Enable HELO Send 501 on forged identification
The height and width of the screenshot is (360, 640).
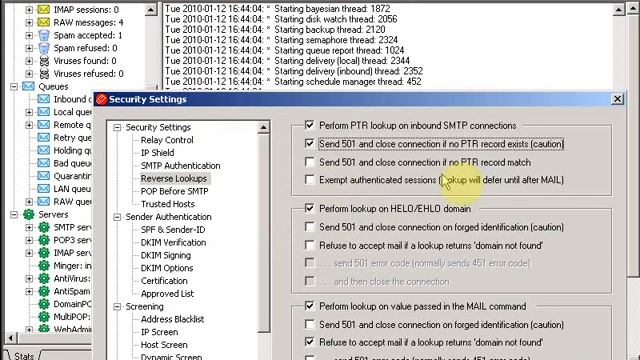click(x=310, y=227)
